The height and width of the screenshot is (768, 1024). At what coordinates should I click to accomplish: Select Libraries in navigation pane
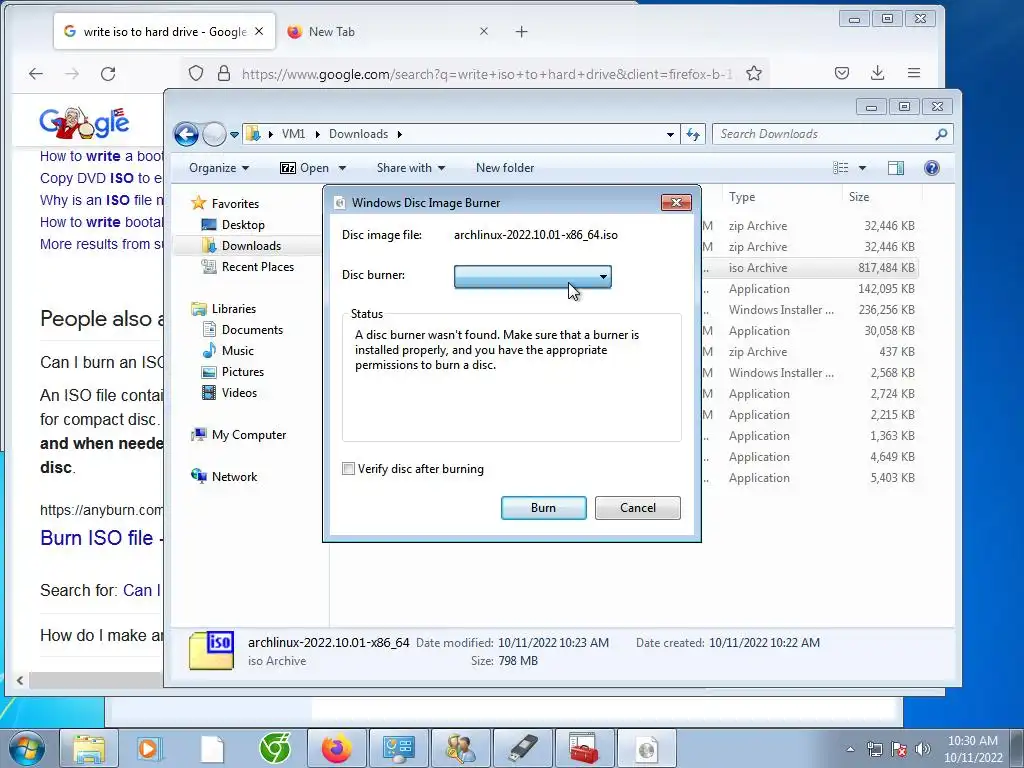[x=234, y=308]
